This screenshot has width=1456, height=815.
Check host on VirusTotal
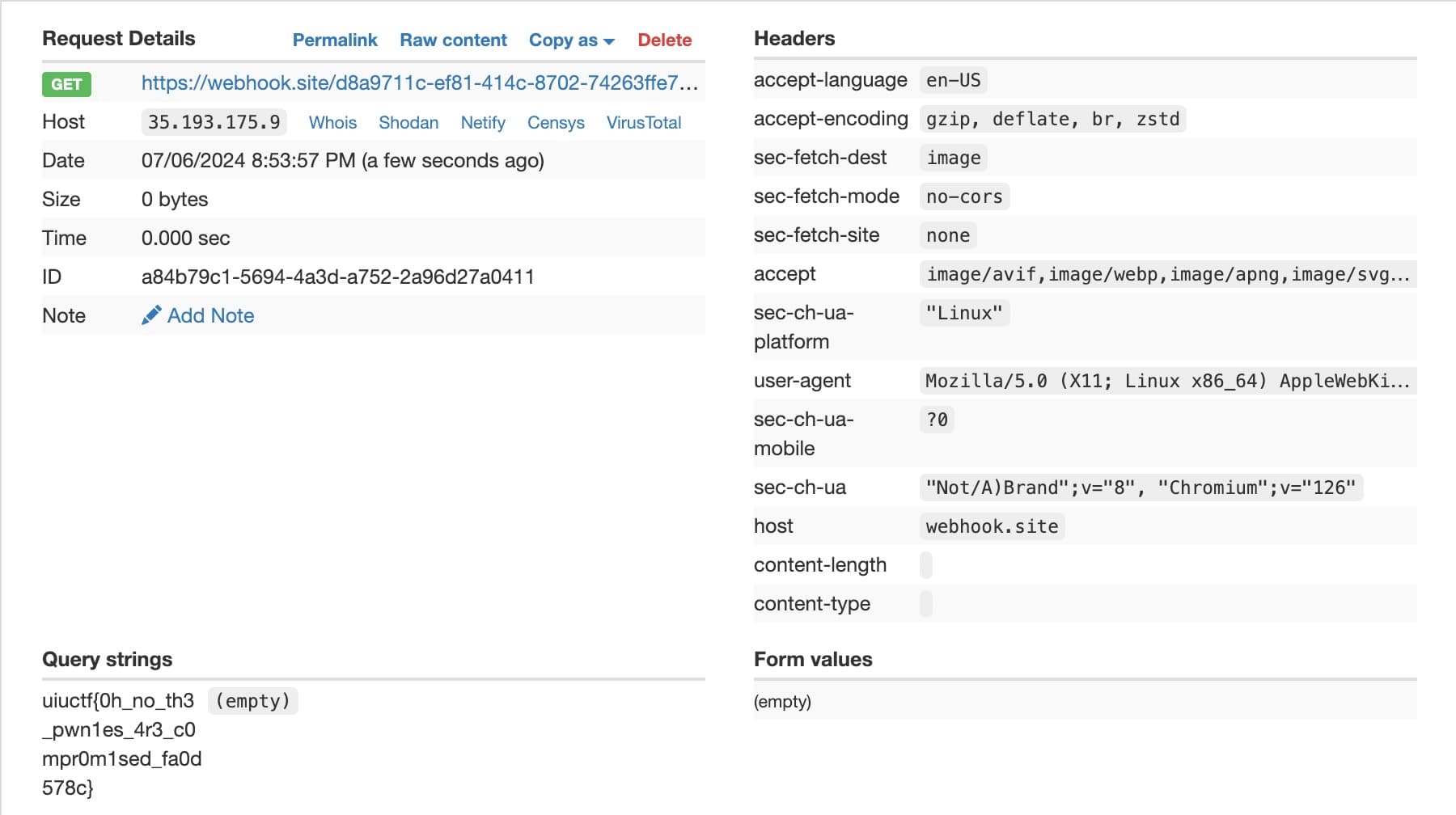point(644,123)
